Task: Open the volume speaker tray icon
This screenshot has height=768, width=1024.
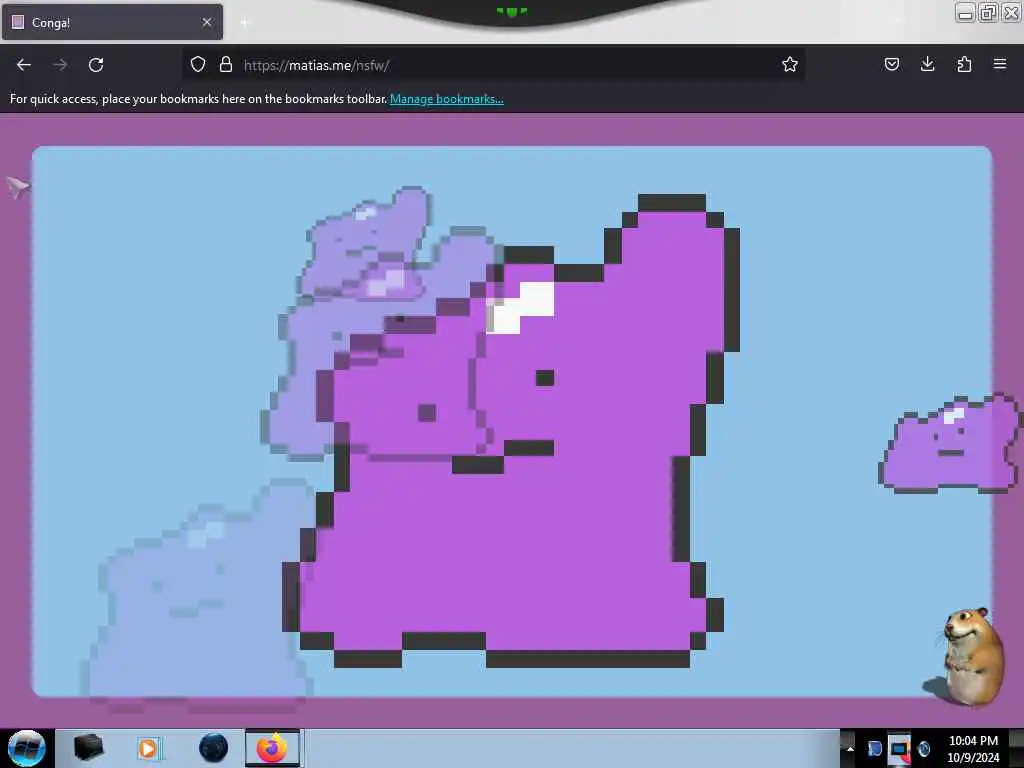Action: tap(923, 748)
